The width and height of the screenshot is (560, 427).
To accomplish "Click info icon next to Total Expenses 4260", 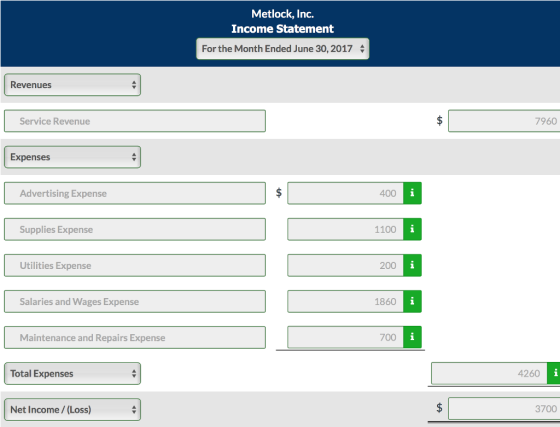I will coord(554,373).
